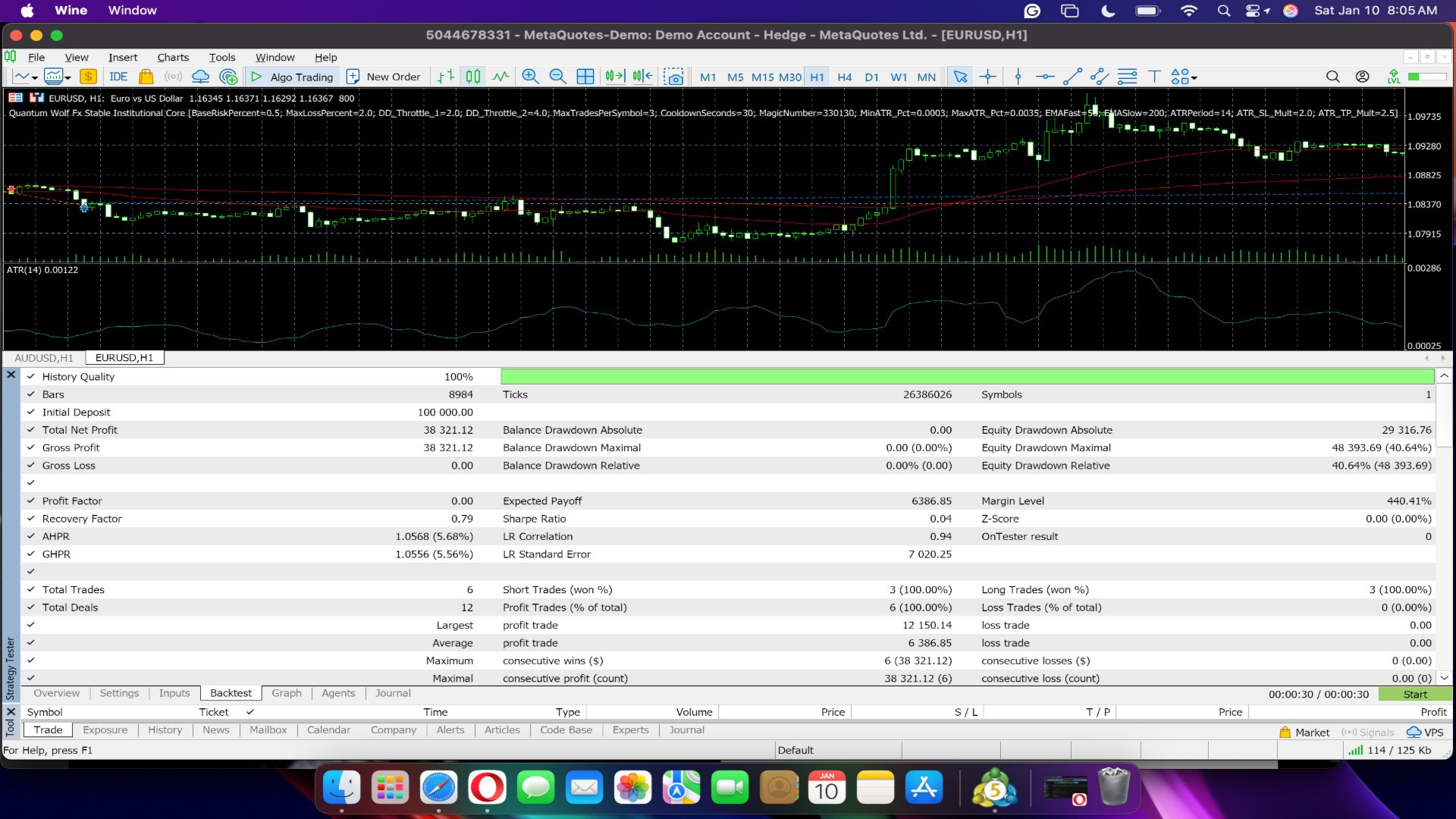The image size is (1456, 819).
Task: Switch chart to candlestick display icon
Action: click(473, 77)
